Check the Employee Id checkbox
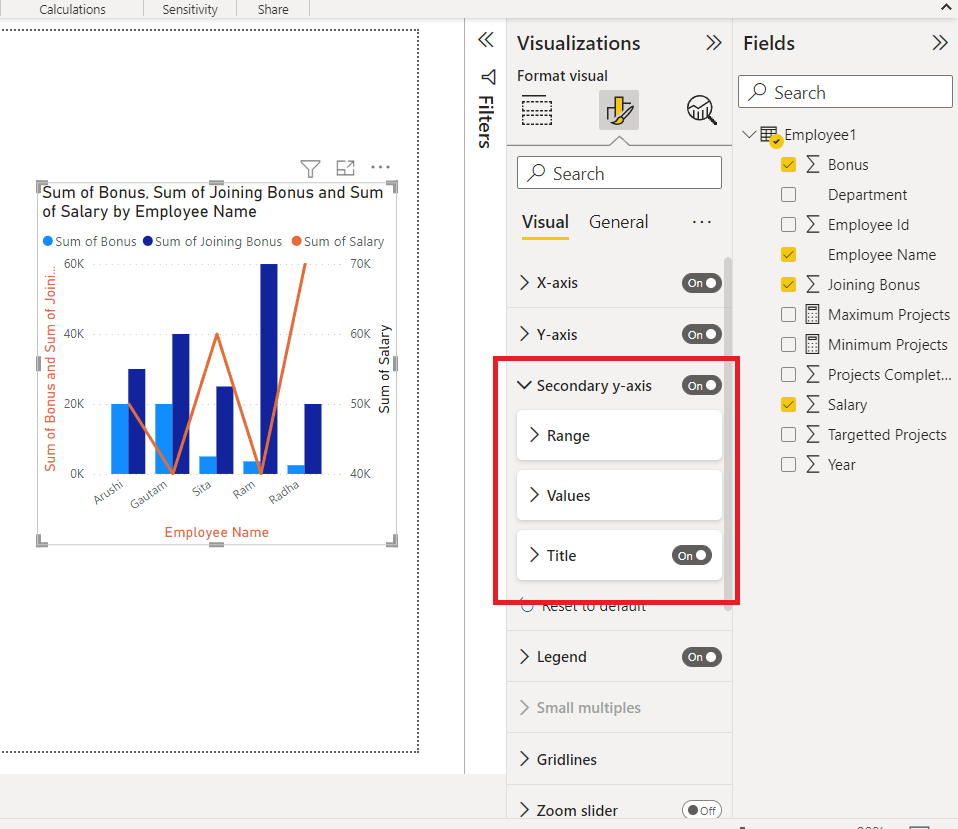Screen dimensions: 958x829 [788, 224]
